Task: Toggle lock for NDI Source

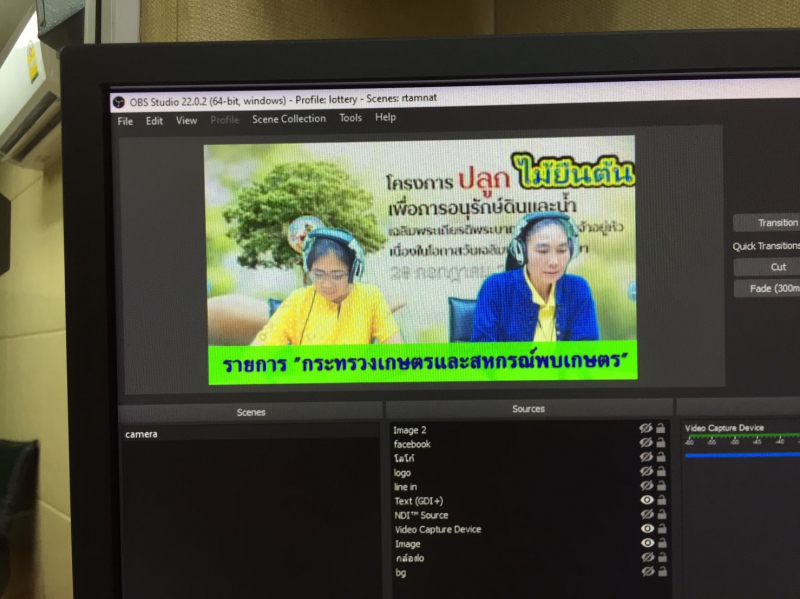Action: coord(661,515)
